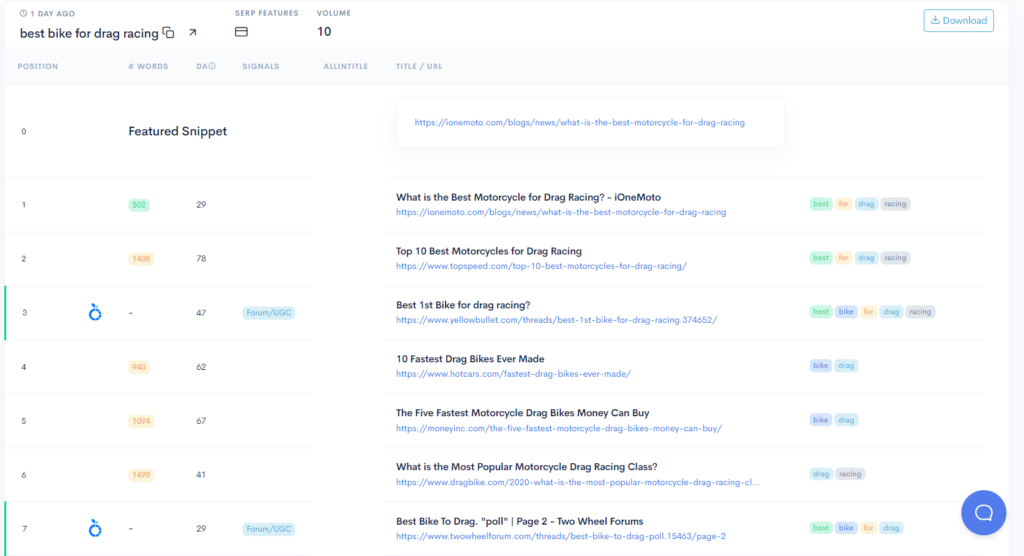Download the SERP results
This screenshot has height=556, width=1024.
click(x=958, y=20)
